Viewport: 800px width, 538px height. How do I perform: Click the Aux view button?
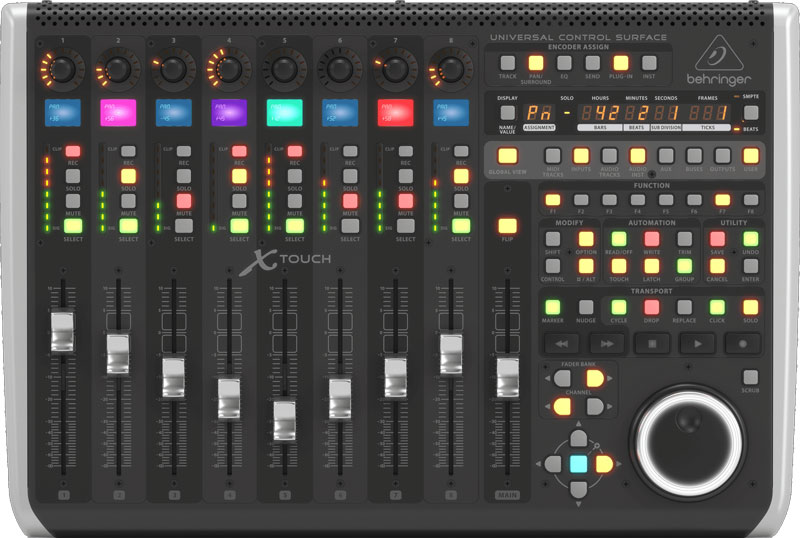666,156
